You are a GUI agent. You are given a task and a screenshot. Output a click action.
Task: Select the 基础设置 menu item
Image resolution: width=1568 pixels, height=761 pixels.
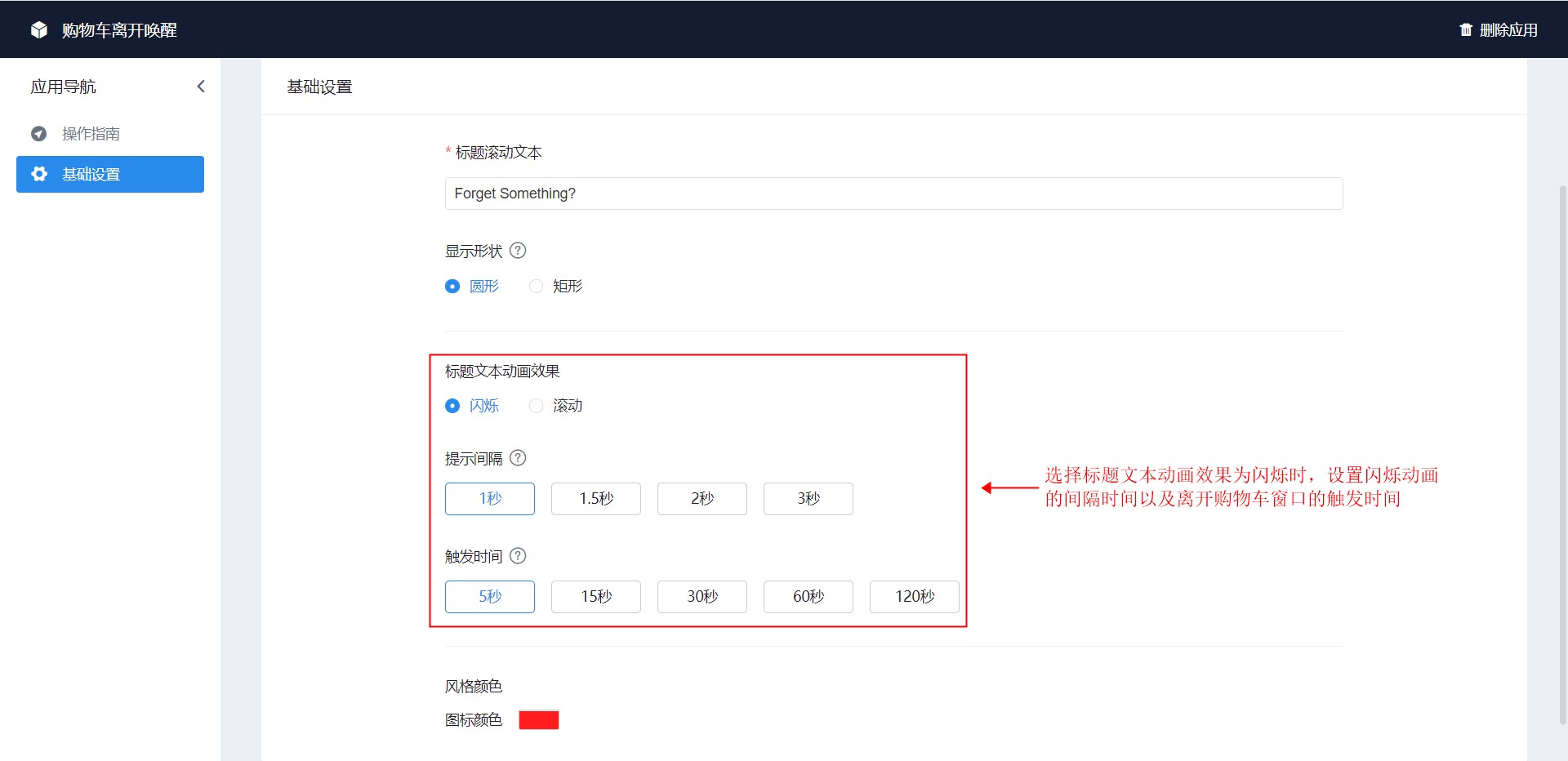[110, 174]
